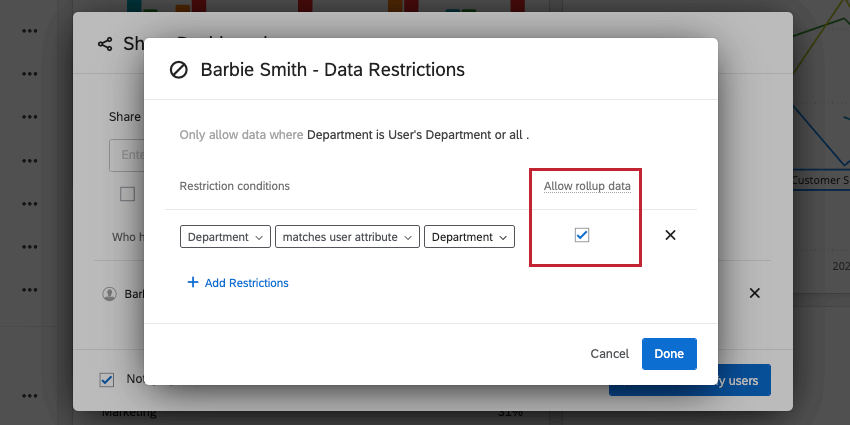This screenshot has width=850, height=425.
Task: Click the Allow rollup data column label
Action: click(587, 186)
